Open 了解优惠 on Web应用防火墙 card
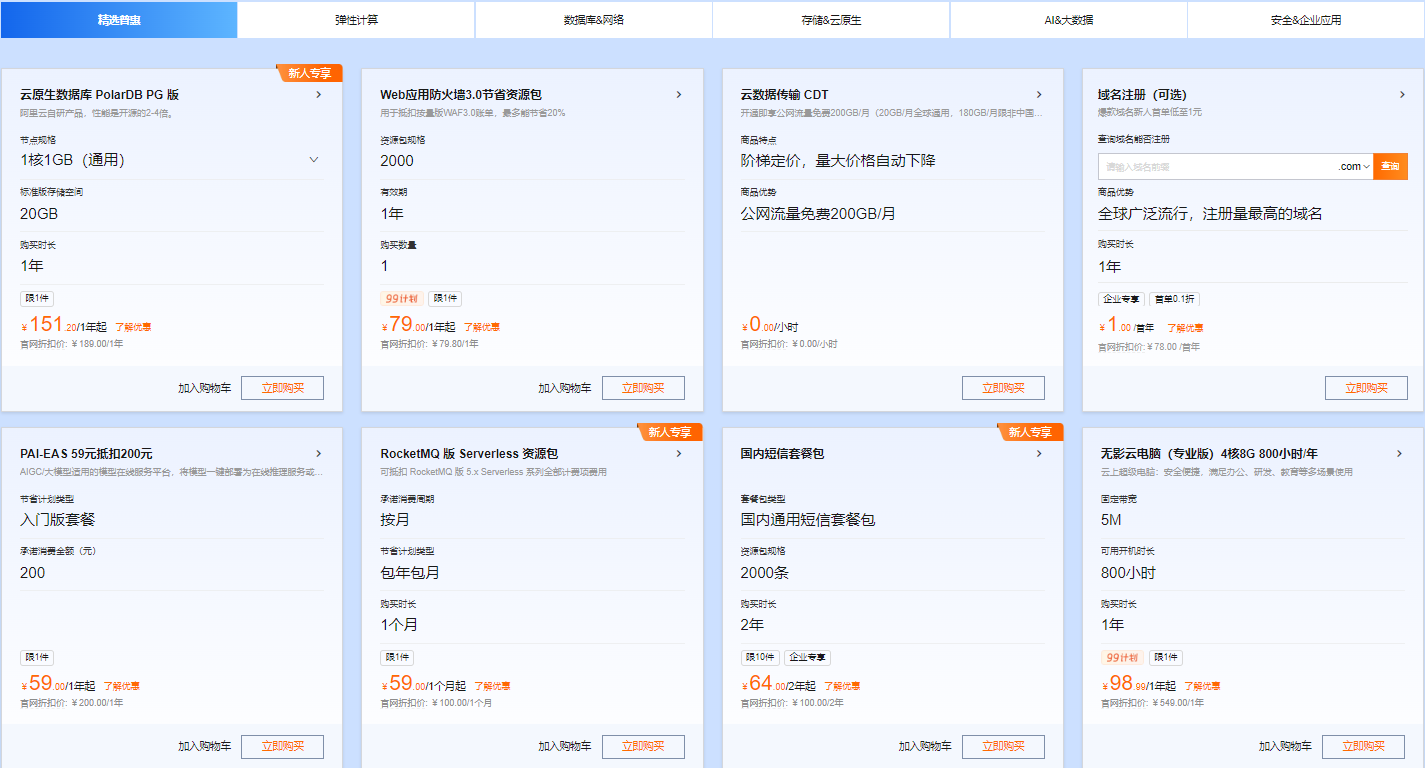The image size is (1425, 768). (x=482, y=327)
